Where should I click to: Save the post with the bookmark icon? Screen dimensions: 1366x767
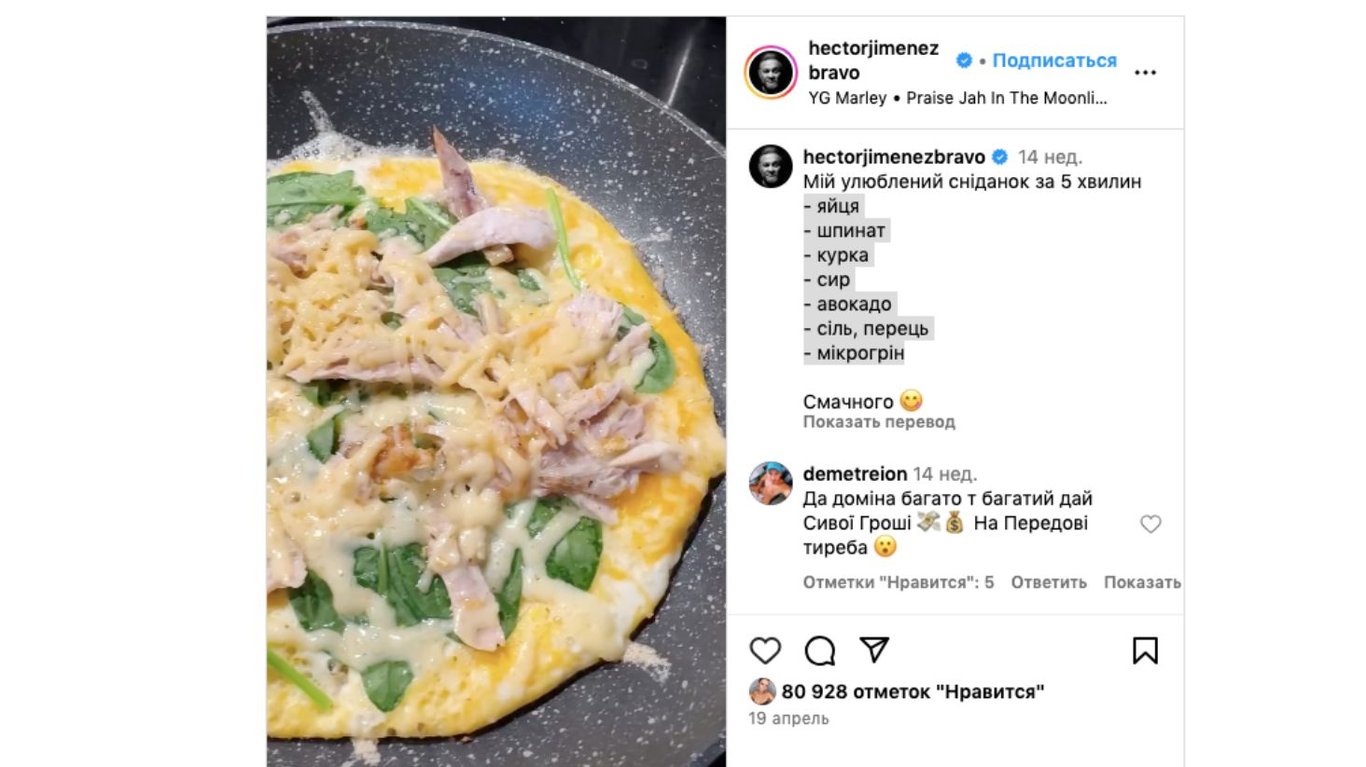(1145, 651)
